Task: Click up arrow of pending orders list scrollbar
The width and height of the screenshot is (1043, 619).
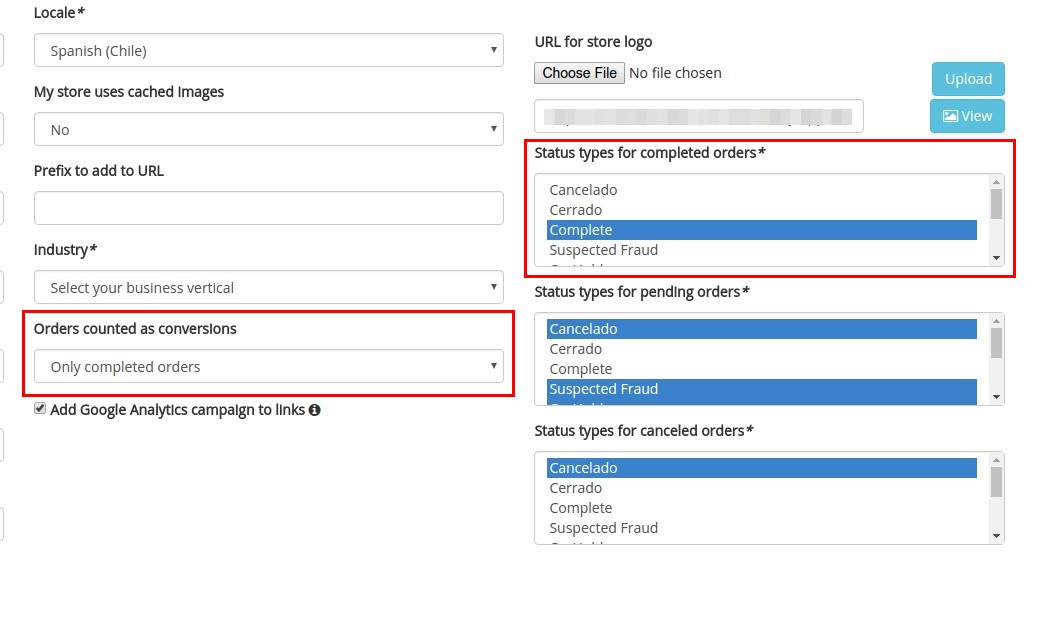Action: pyautogui.click(x=996, y=321)
